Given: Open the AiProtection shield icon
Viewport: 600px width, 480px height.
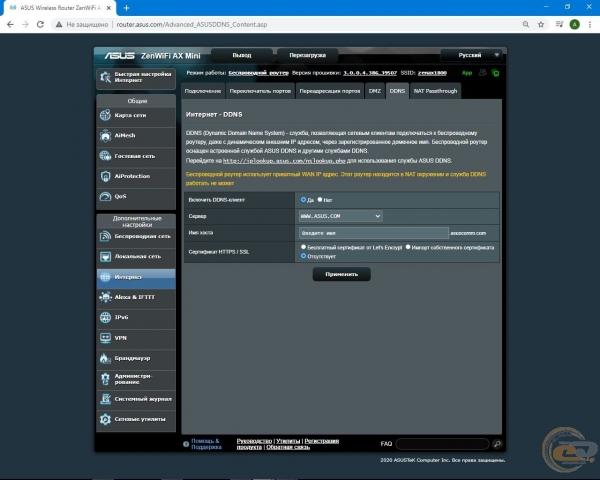Looking at the screenshot, I should [105, 176].
